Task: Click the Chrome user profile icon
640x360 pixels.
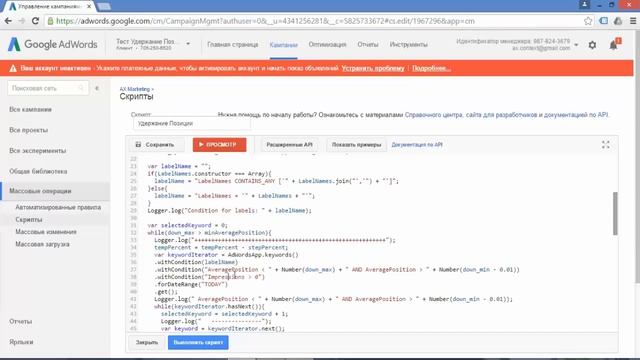Action: click(x=584, y=4)
